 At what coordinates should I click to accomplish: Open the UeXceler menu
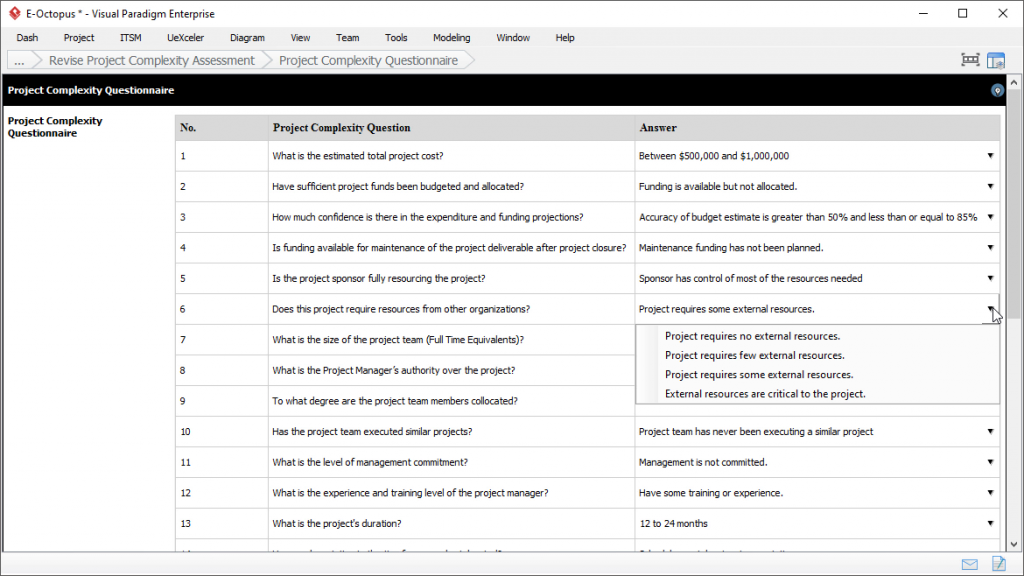(185, 37)
